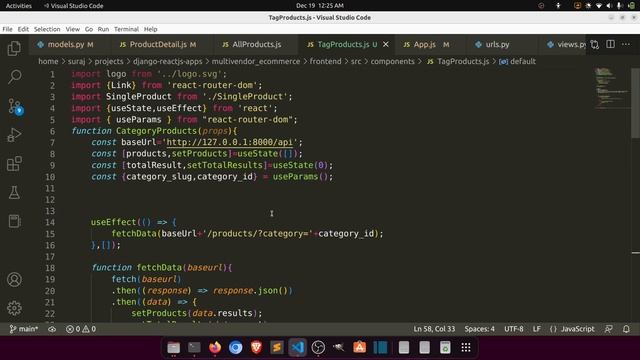Place cursor on 'useParams()' on line 10
The height and width of the screenshot is (360, 640).
[300, 176]
